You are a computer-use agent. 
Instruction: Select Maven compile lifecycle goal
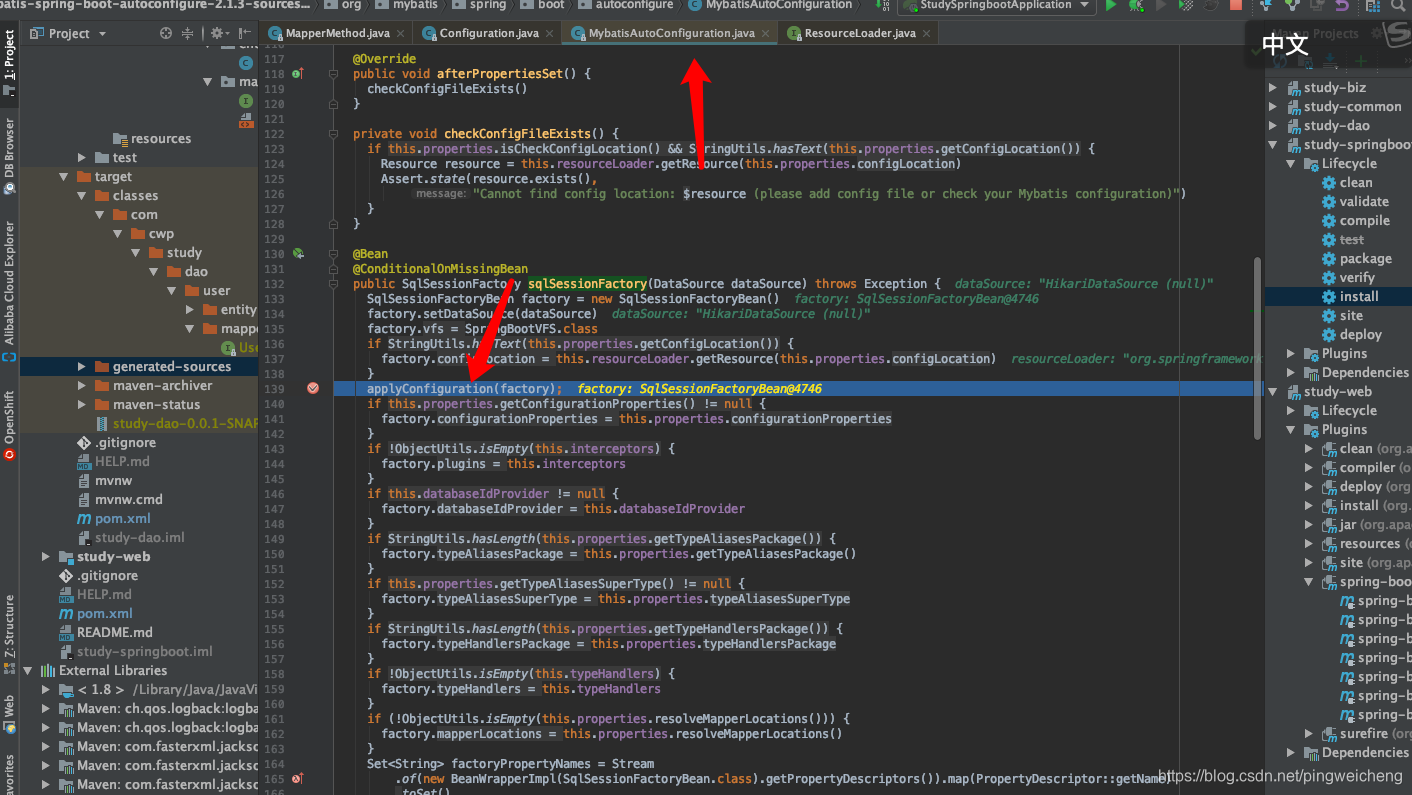pyautogui.click(x=1365, y=221)
